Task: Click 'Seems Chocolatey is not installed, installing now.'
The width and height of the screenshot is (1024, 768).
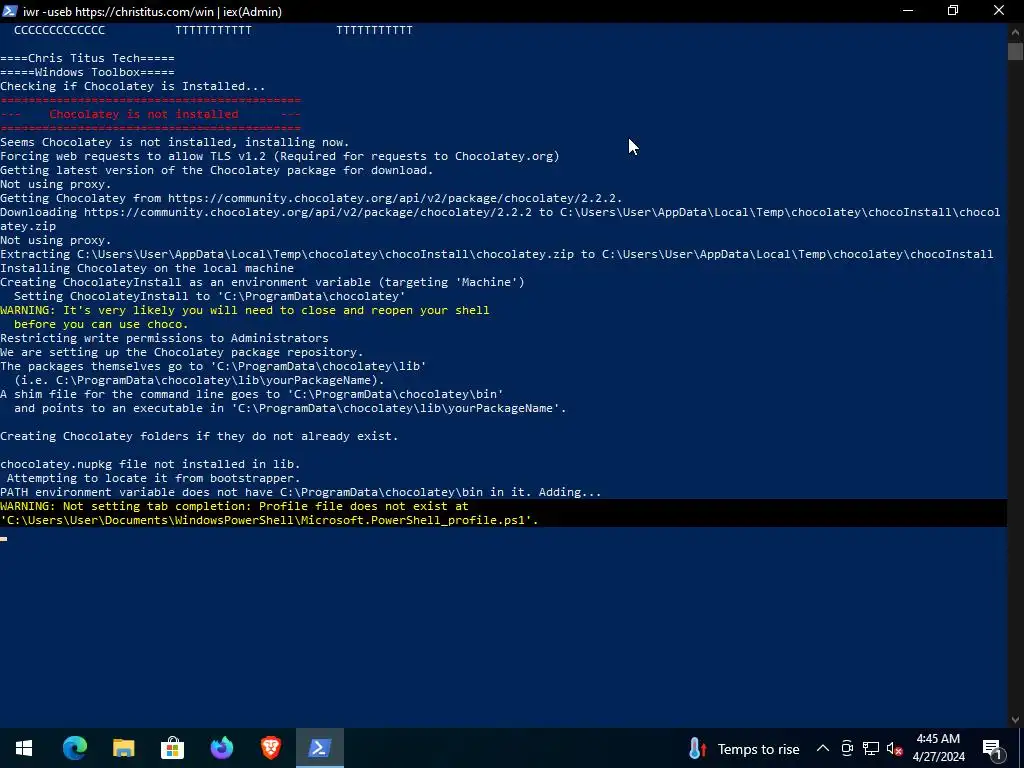Action: point(175,142)
